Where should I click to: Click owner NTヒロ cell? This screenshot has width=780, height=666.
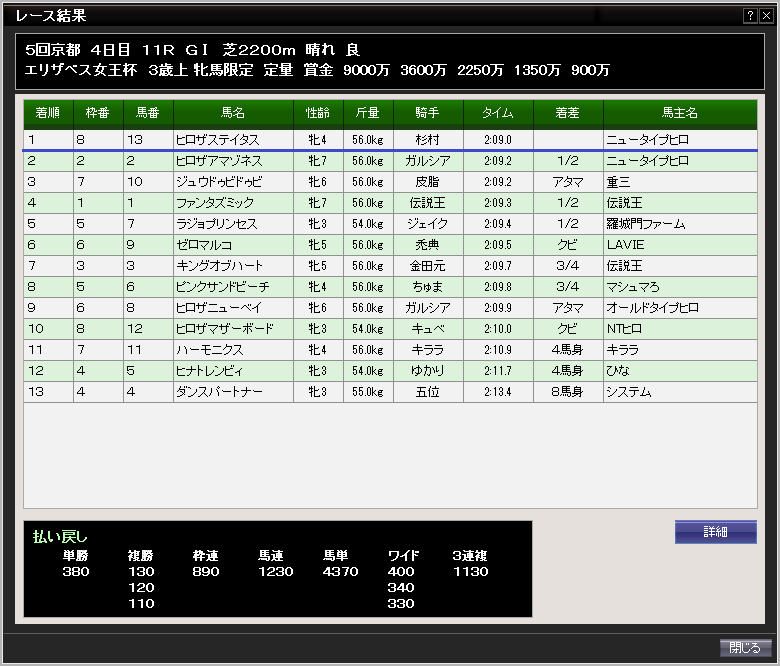coord(680,329)
